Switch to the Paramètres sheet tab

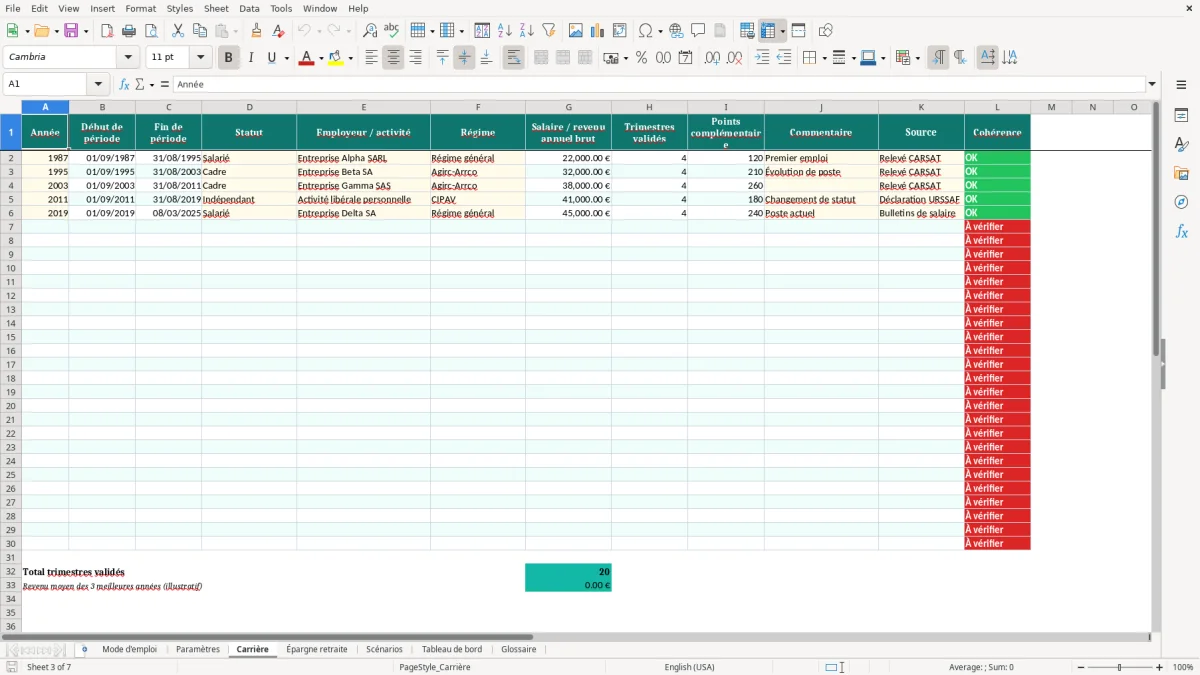(198, 649)
